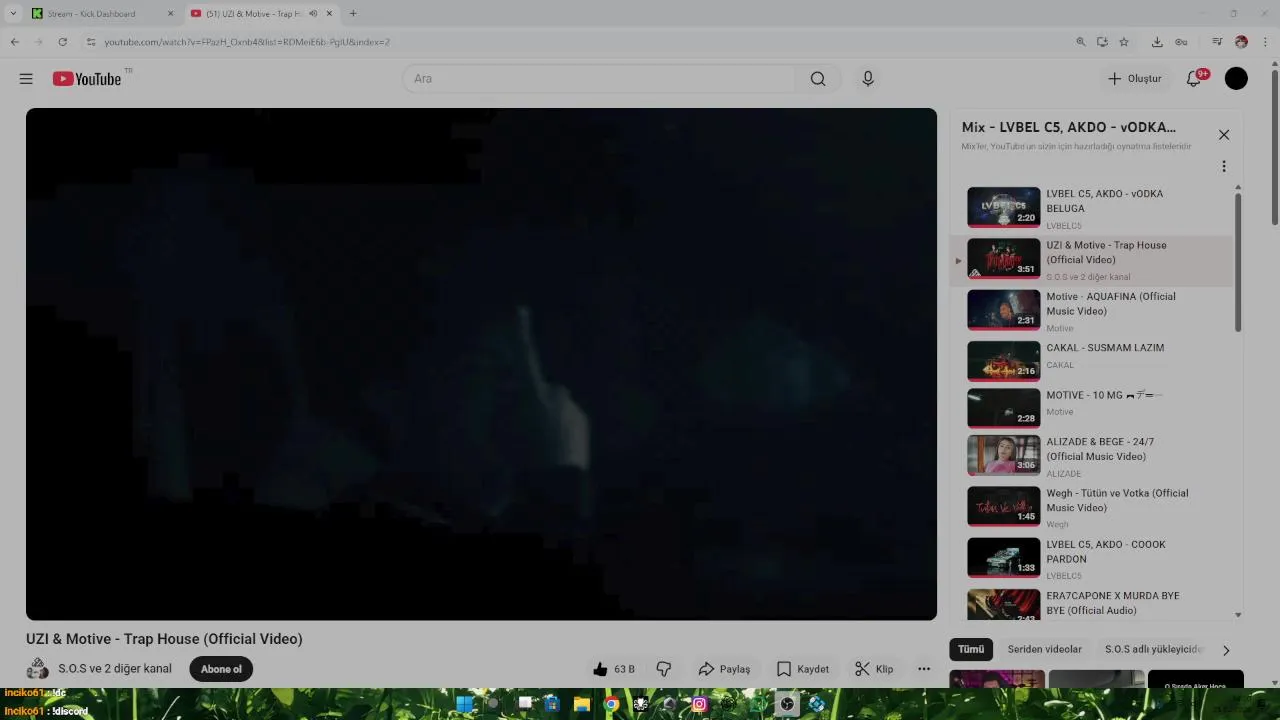The width and height of the screenshot is (1280, 720).
Task: Install app via address bar icon
Action: tap(1102, 42)
